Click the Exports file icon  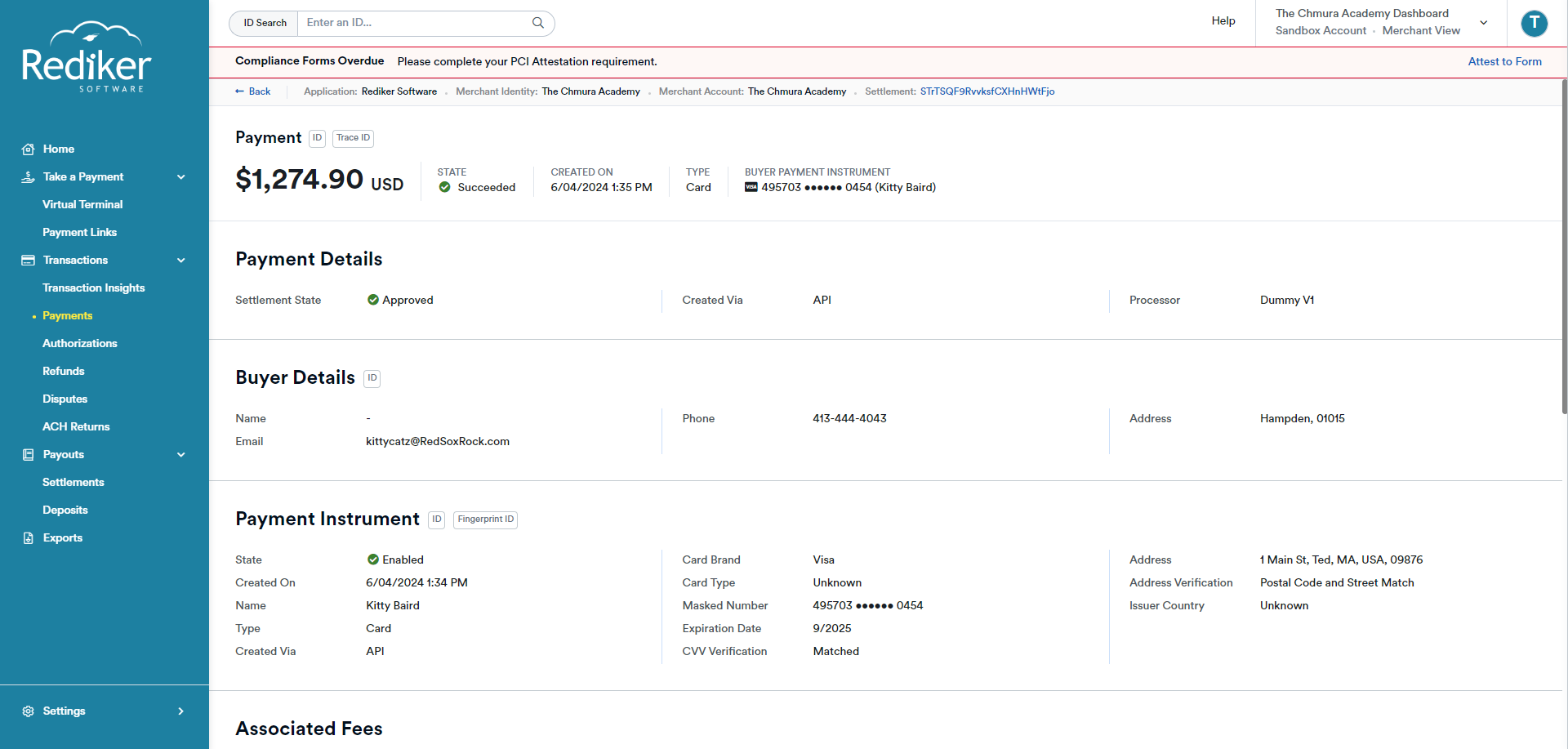(28, 537)
